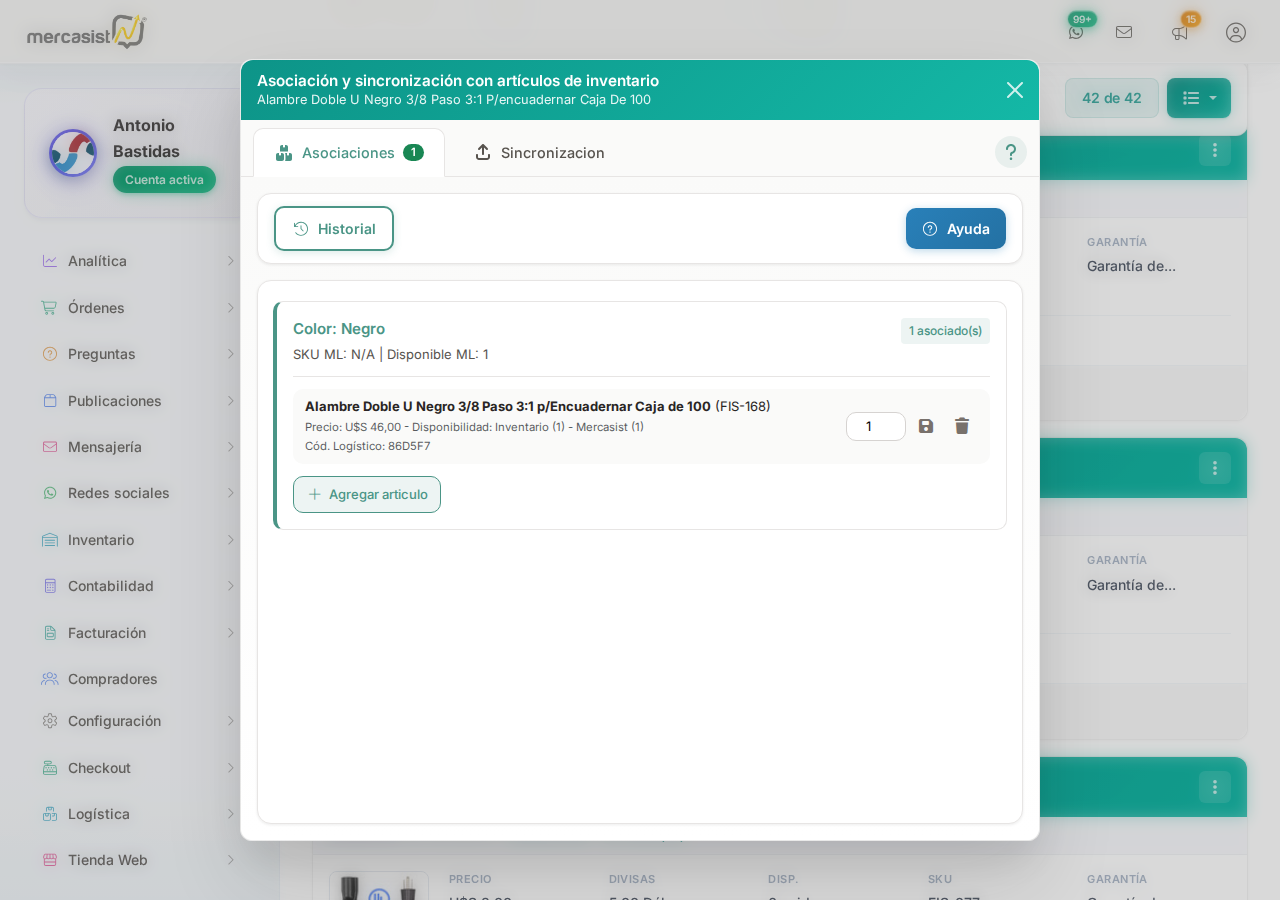Viewport: 1280px width, 900px height.
Task: Click Agregar articulo button
Action: (367, 494)
